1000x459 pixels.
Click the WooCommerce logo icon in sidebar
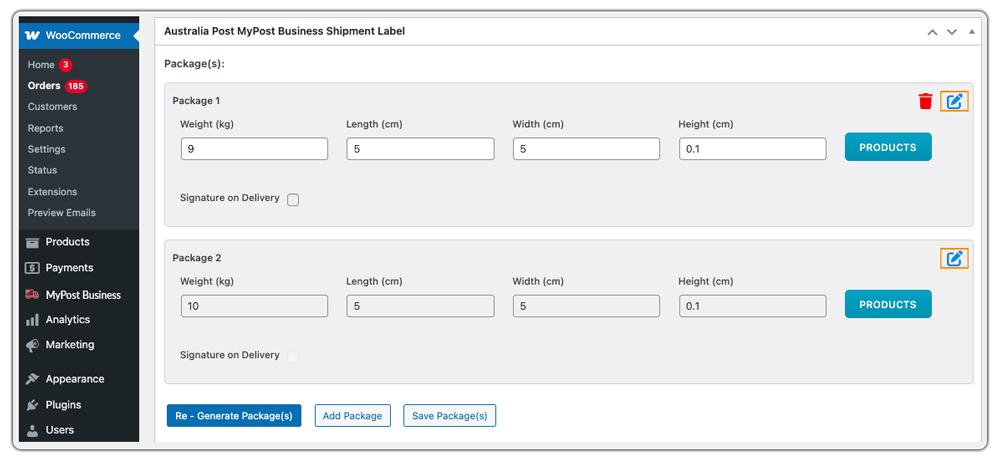32,36
